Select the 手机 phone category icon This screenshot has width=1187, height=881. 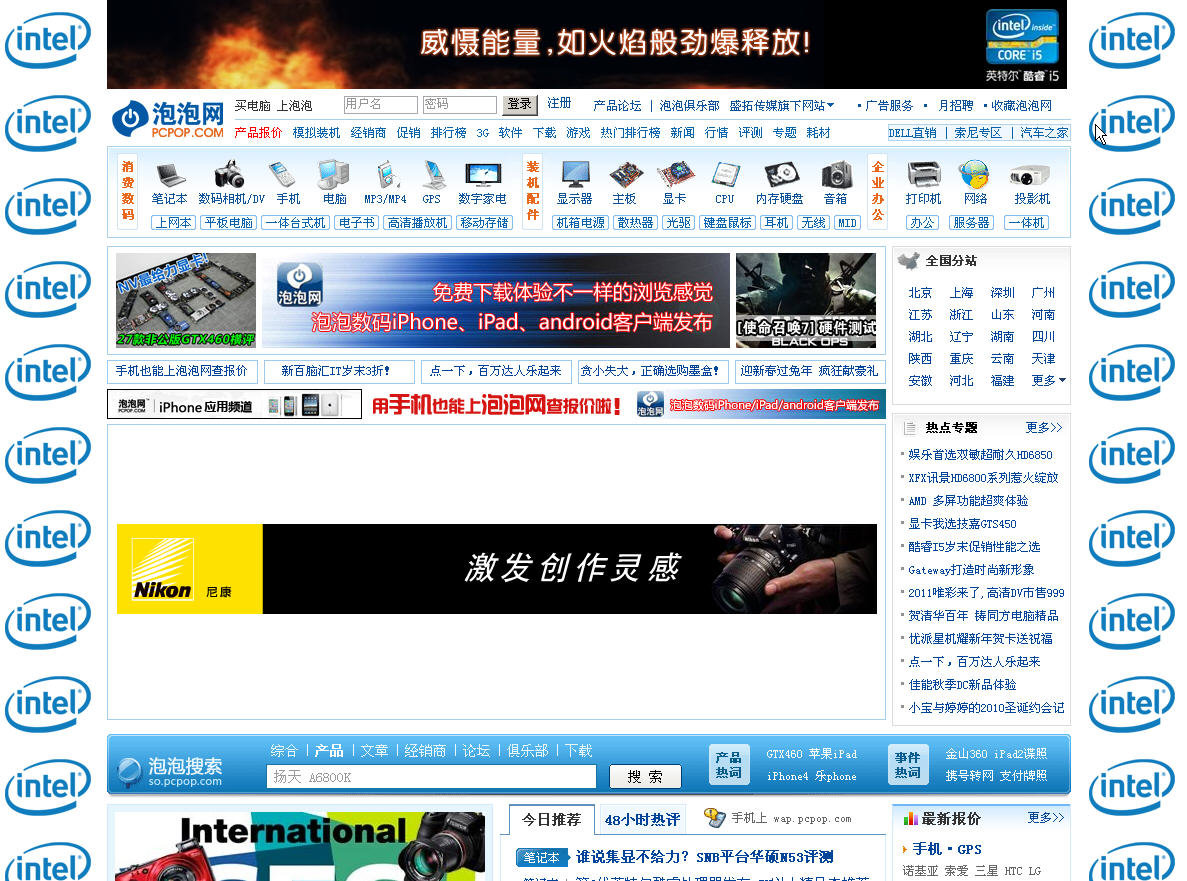pos(284,175)
